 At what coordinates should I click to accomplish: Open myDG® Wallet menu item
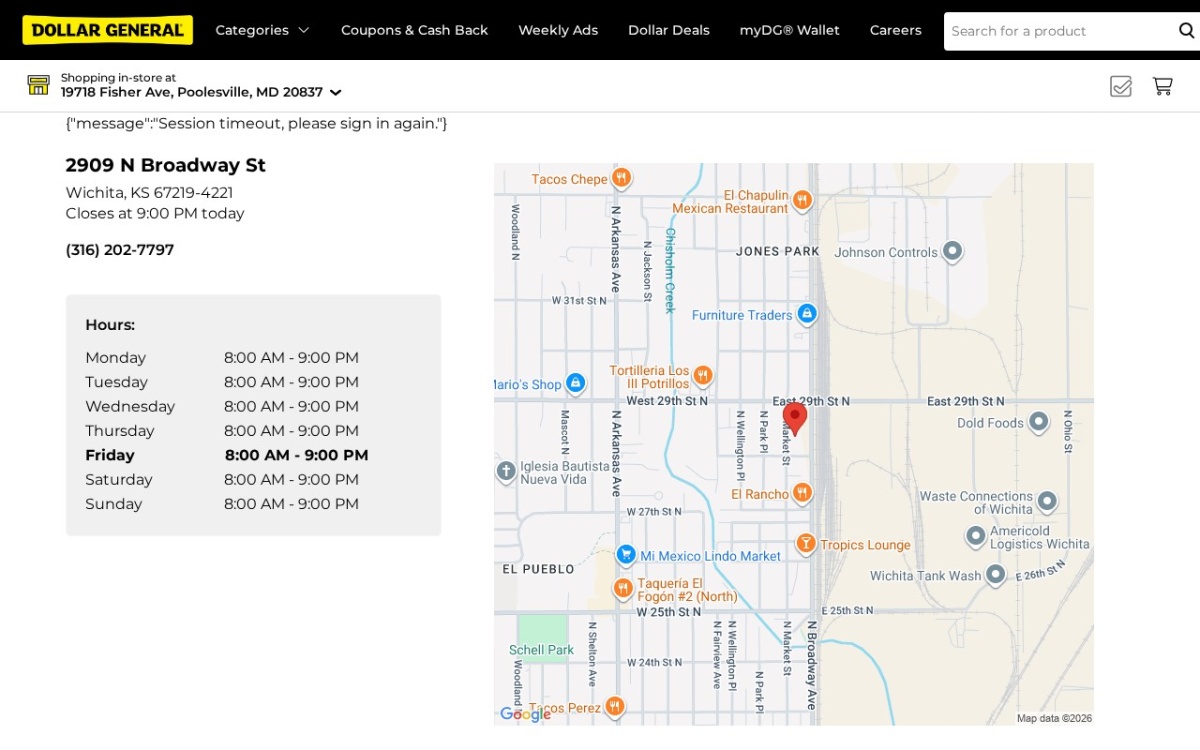tap(790, 30)
